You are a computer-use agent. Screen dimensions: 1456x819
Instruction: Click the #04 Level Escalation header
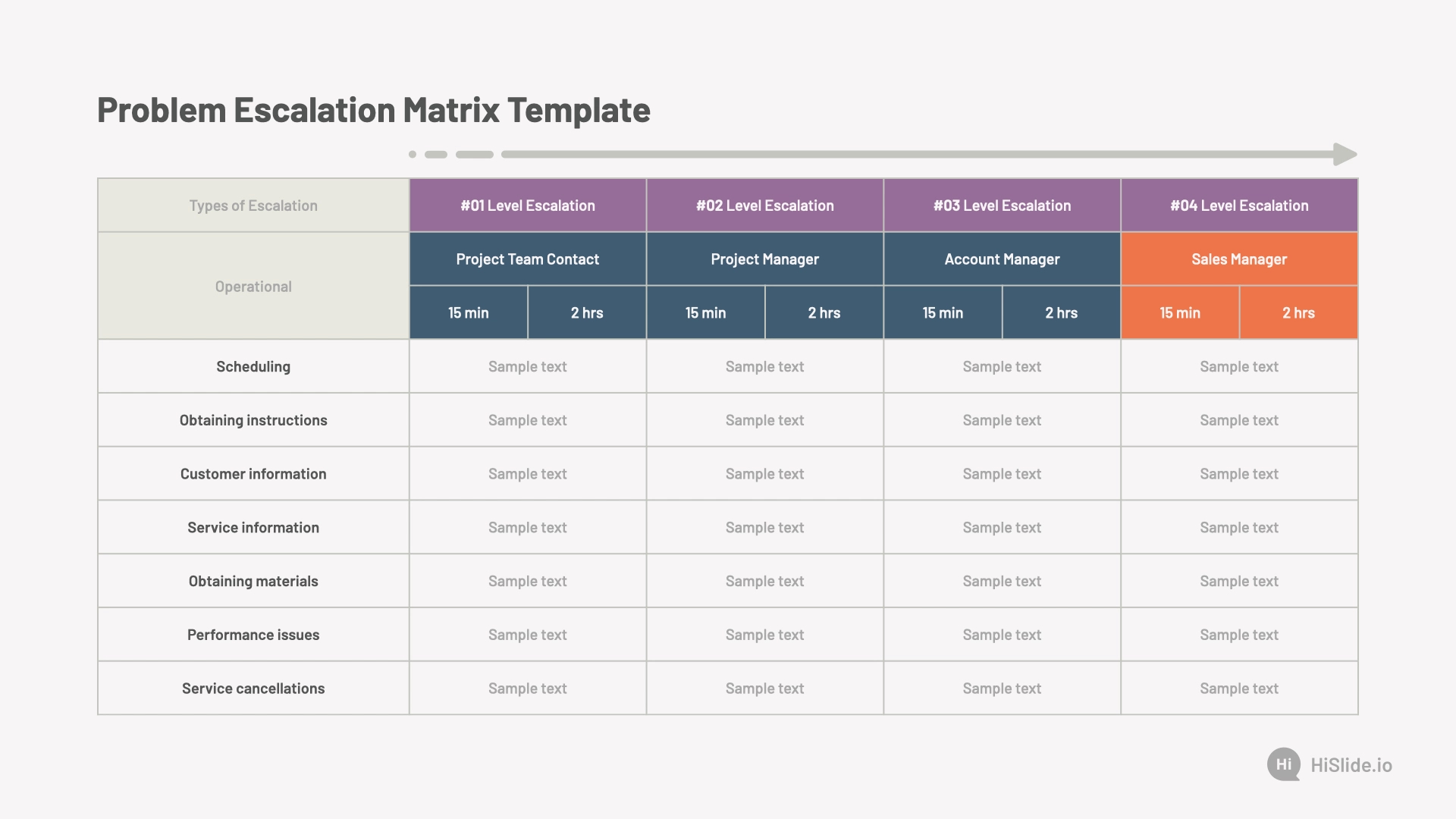click(1239, 204)
